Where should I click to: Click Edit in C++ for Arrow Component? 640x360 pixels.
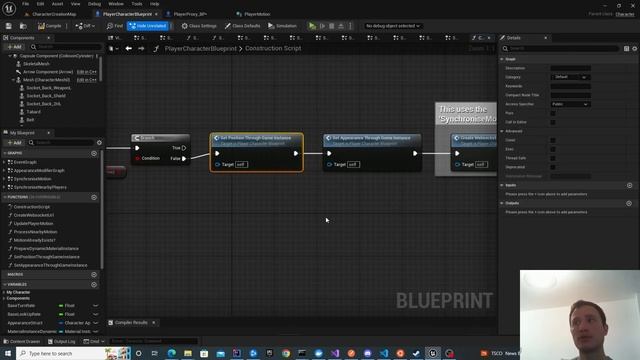point(87,72)
